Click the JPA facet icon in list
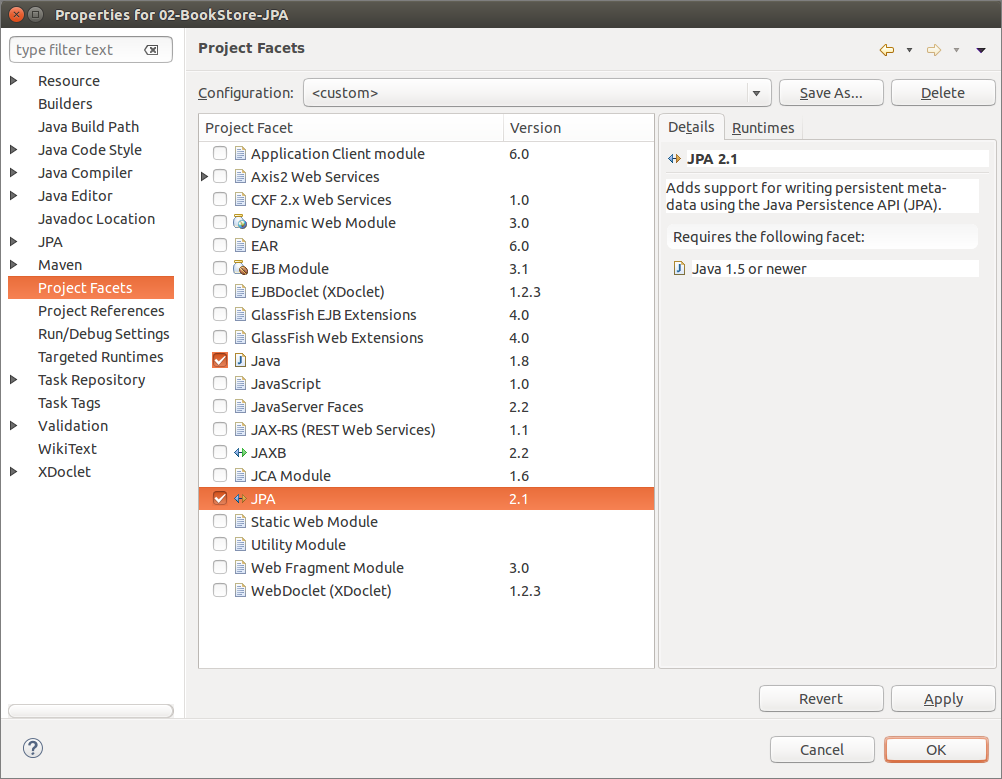The height and width of the screenshot is (779, 1002). (240, 498)
